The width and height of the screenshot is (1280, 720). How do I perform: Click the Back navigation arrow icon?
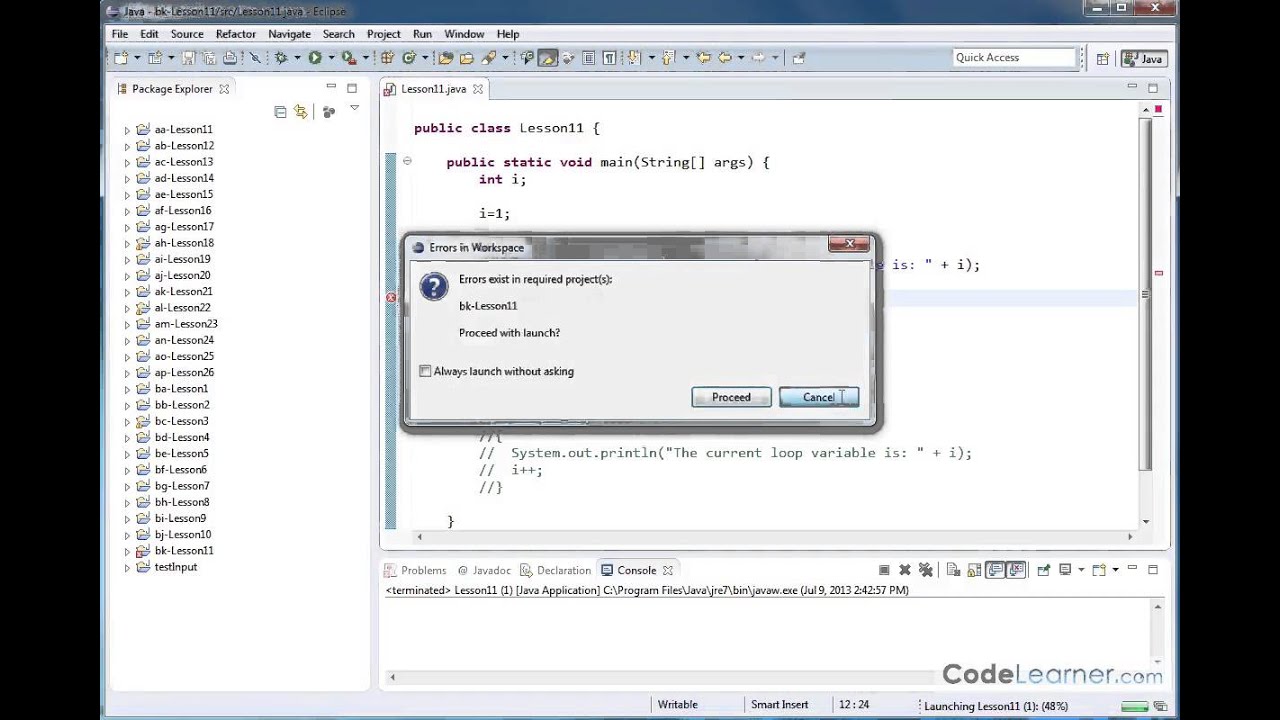[724, 58]
